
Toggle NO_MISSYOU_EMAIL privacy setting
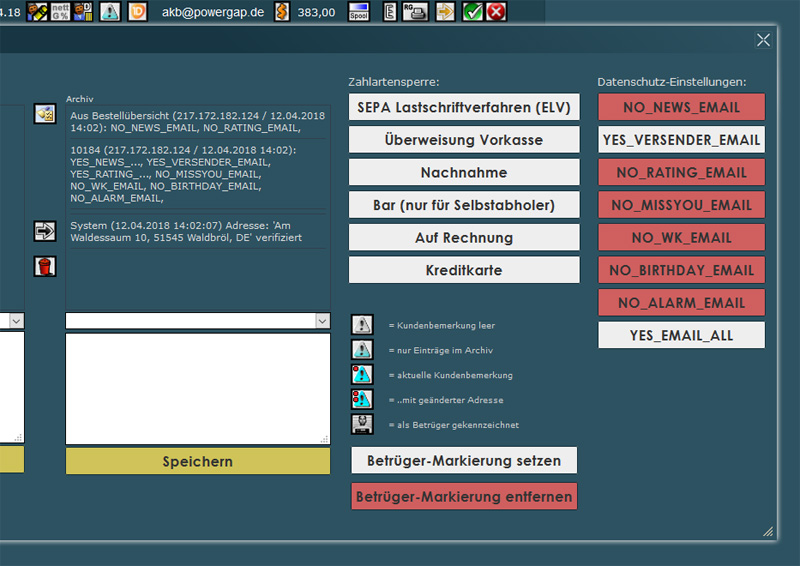[681, 205]
